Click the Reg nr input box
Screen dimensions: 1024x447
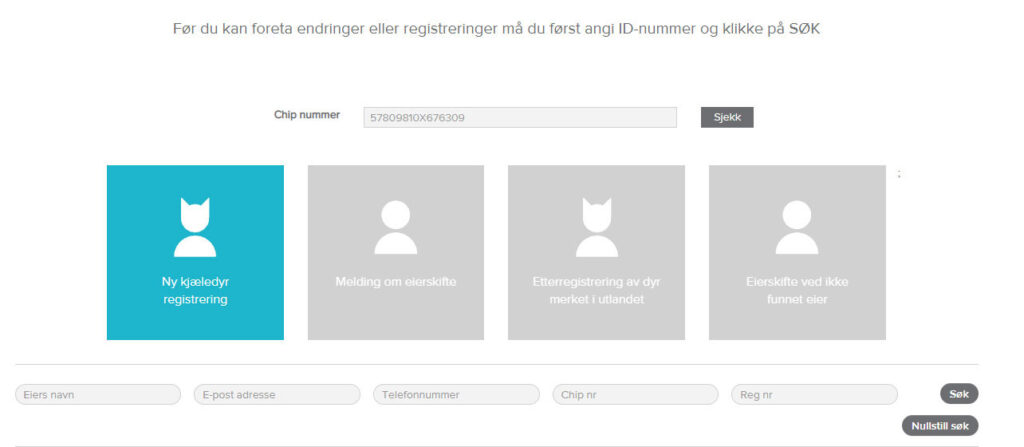tap(814, 395)
